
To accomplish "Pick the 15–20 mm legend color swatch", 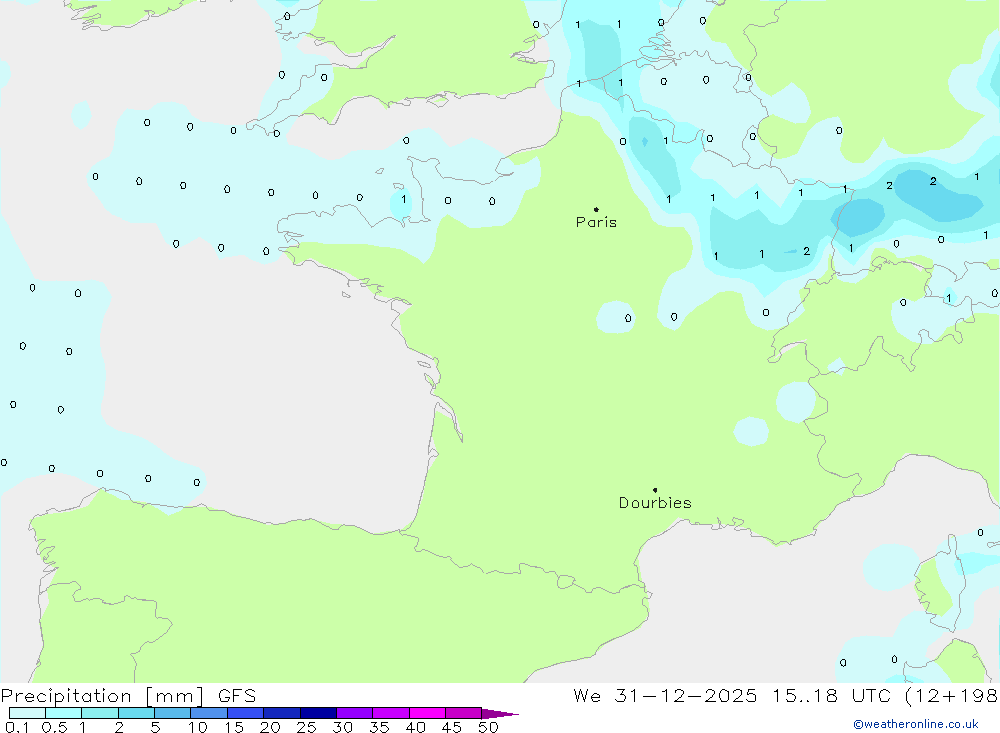I will pos(246,713).
